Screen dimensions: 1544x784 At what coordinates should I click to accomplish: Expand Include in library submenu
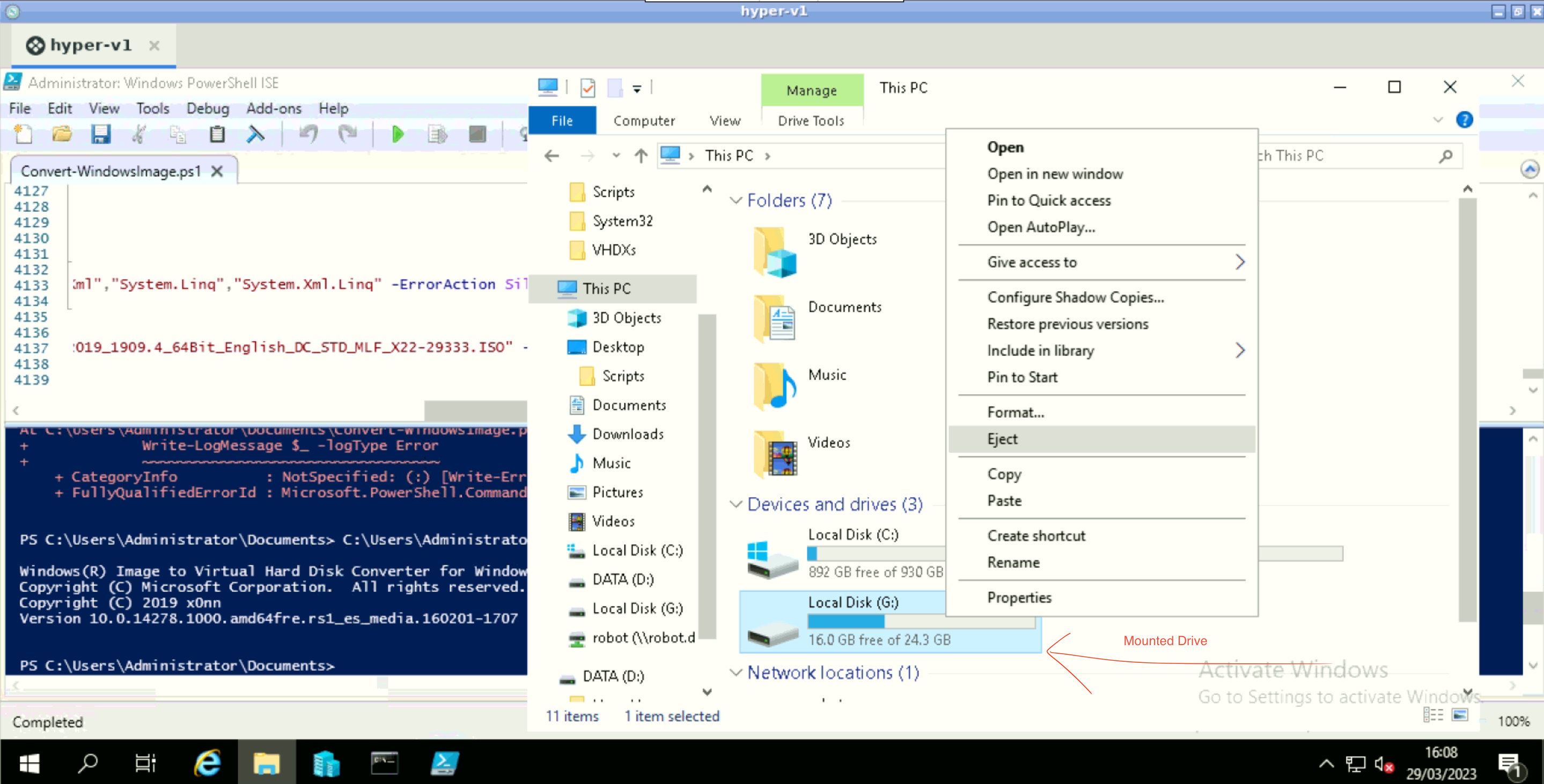coord(1101,350)
